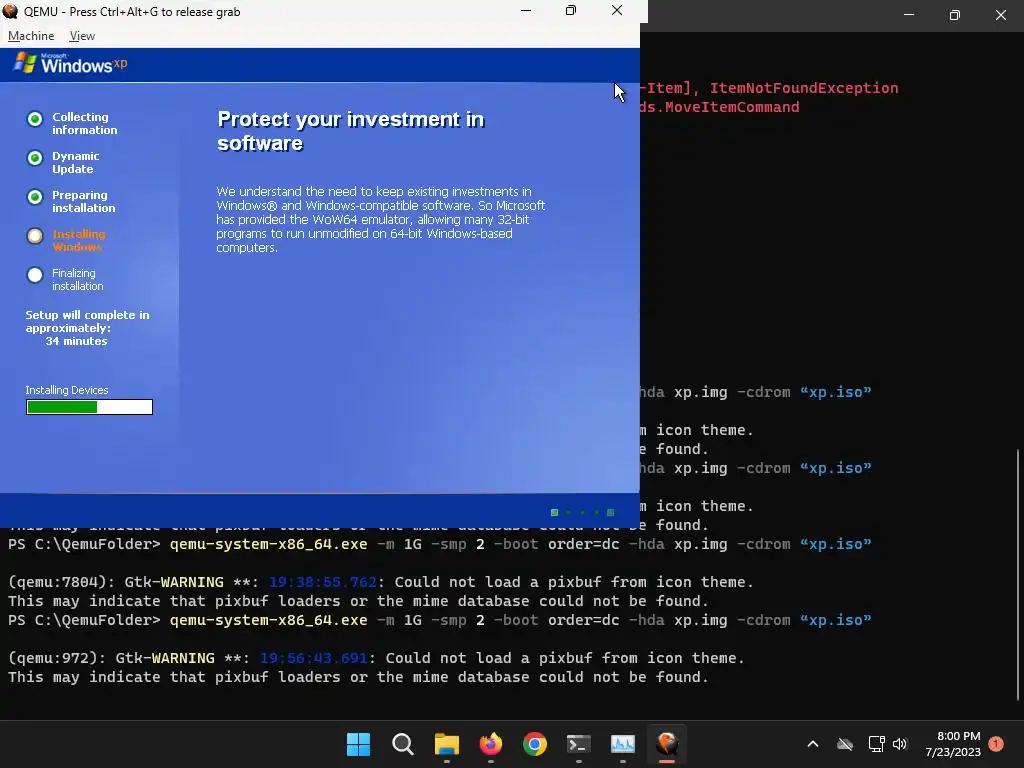Click 'ds.MoveItemCommand' text in terminal
This screenshot has height=768, width=1024.
(x=720, y=107)
